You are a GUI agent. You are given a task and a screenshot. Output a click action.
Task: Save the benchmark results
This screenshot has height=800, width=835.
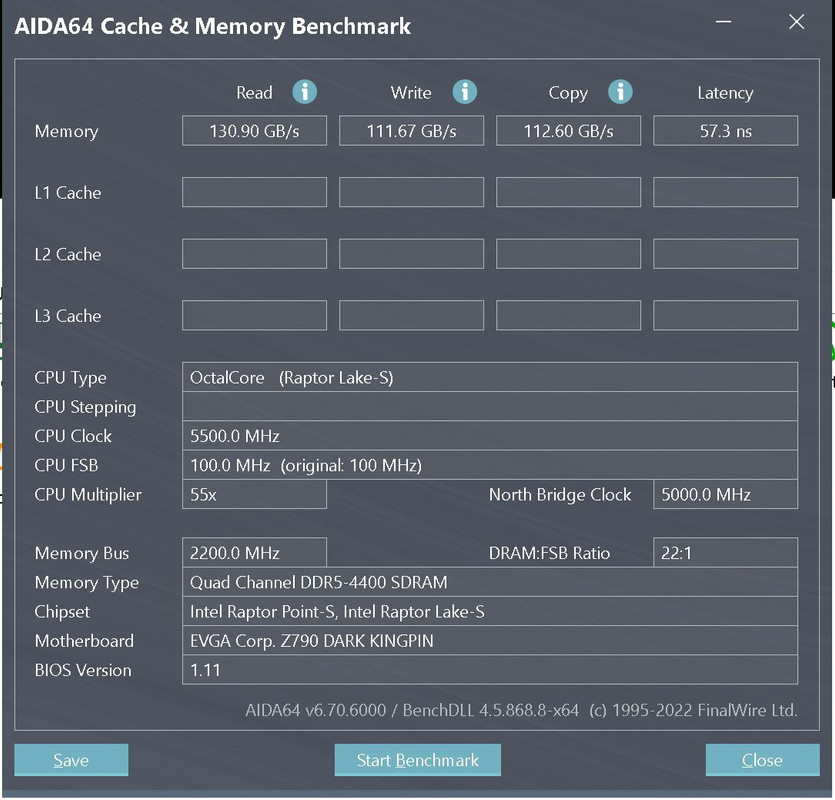pos(71,760)
